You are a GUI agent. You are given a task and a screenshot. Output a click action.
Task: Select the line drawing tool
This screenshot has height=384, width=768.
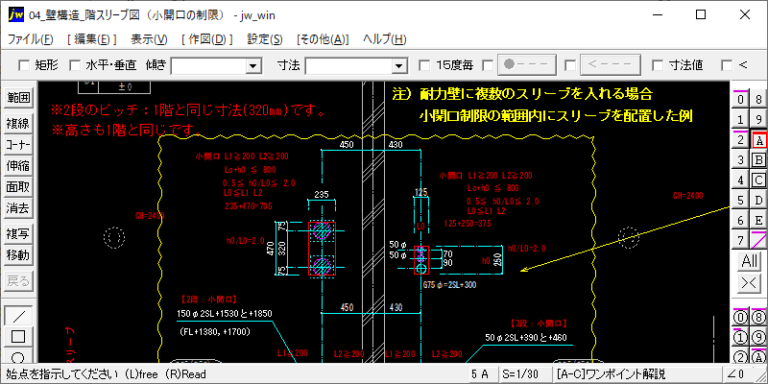[18, 315]
